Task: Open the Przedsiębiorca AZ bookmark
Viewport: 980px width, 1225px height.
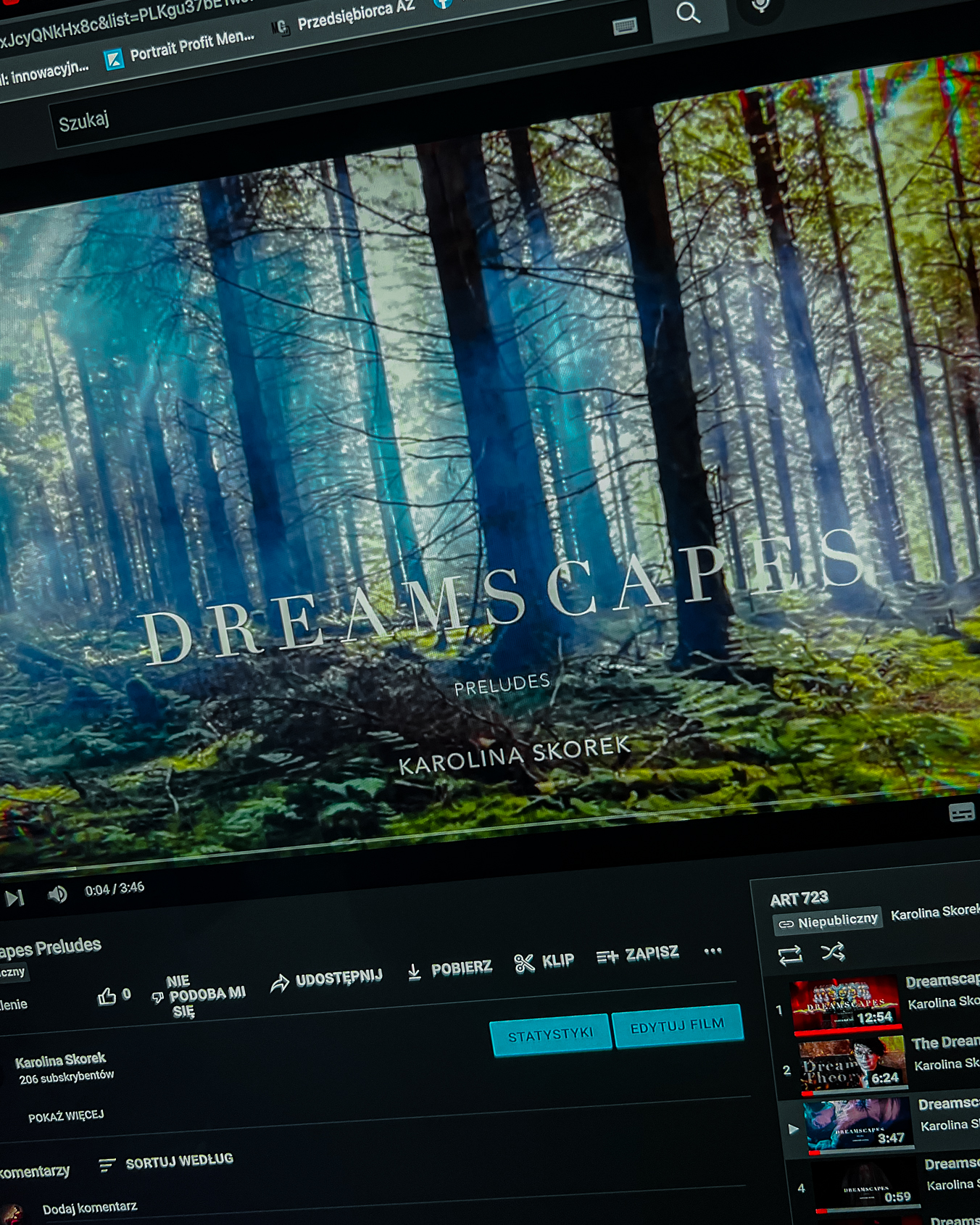Action: 345,17
